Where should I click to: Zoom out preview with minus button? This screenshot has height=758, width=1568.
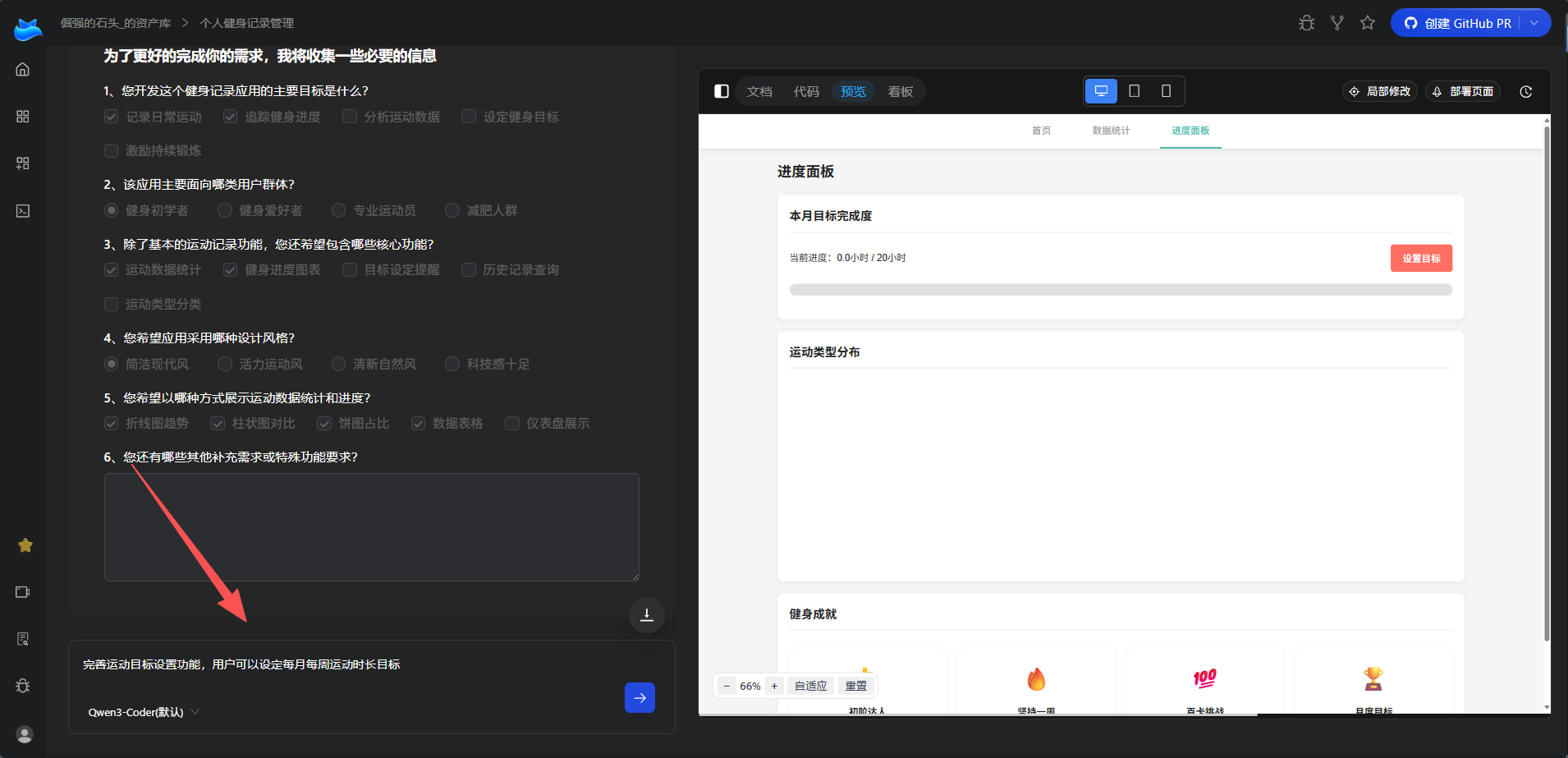click(x=727, y=686)
